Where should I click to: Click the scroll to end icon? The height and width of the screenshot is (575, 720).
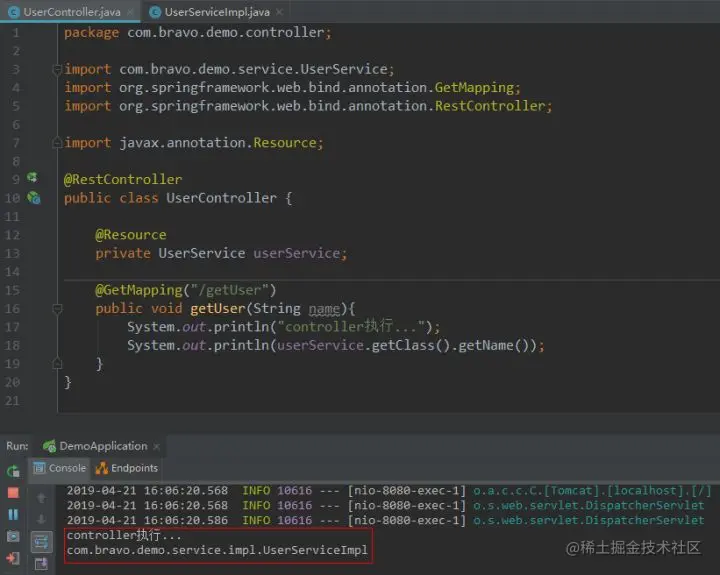pyautogui.click(x=41, y=564)
